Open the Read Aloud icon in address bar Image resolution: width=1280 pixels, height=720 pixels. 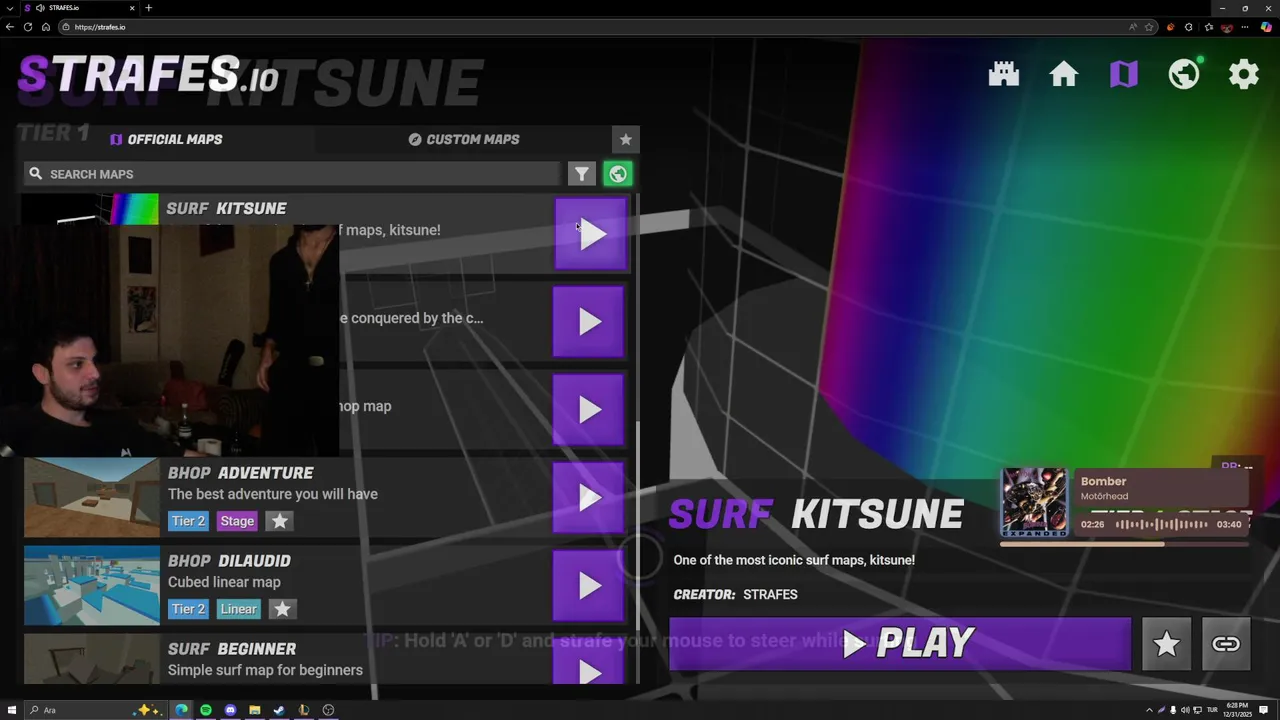(1133, 27)
